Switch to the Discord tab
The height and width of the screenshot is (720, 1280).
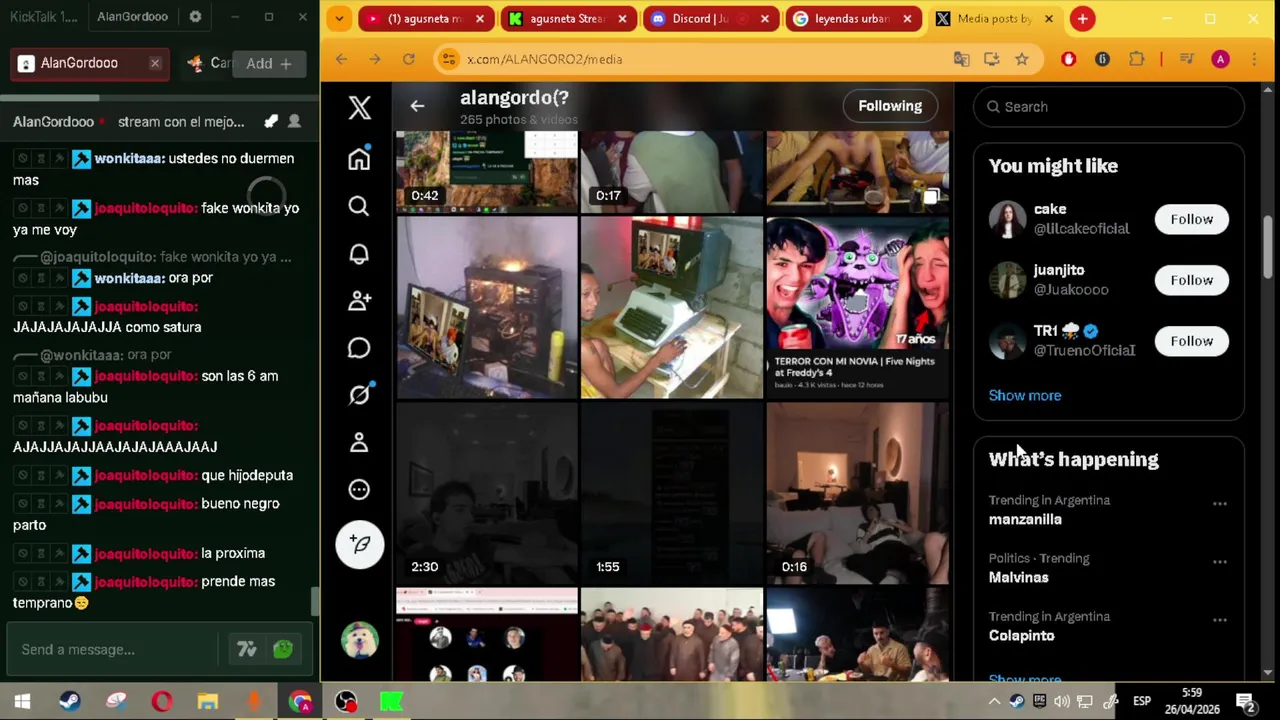pyautogui.click(x=711, y=19)
